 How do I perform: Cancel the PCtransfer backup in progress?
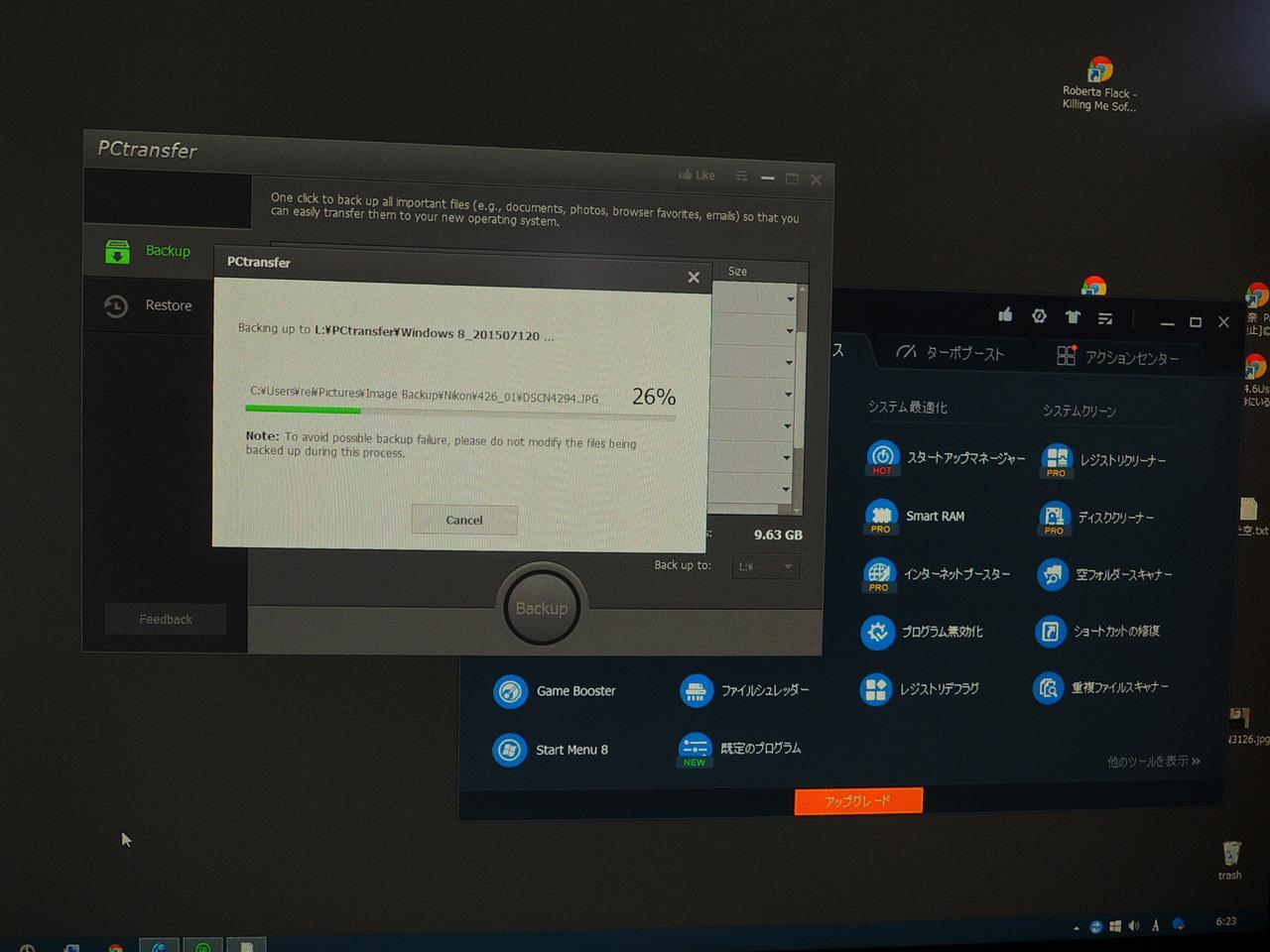click(464, 520)
